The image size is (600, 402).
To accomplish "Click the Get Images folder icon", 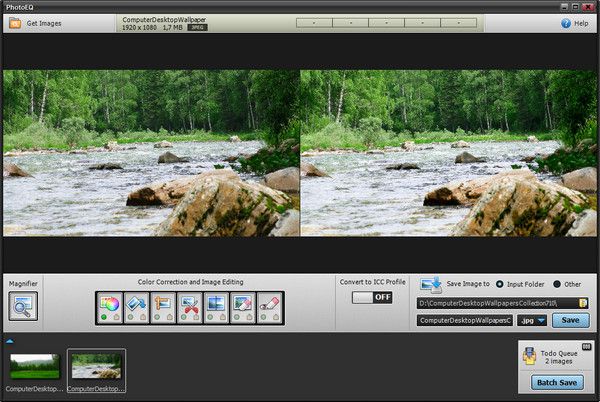I will (x=15, y=22).
